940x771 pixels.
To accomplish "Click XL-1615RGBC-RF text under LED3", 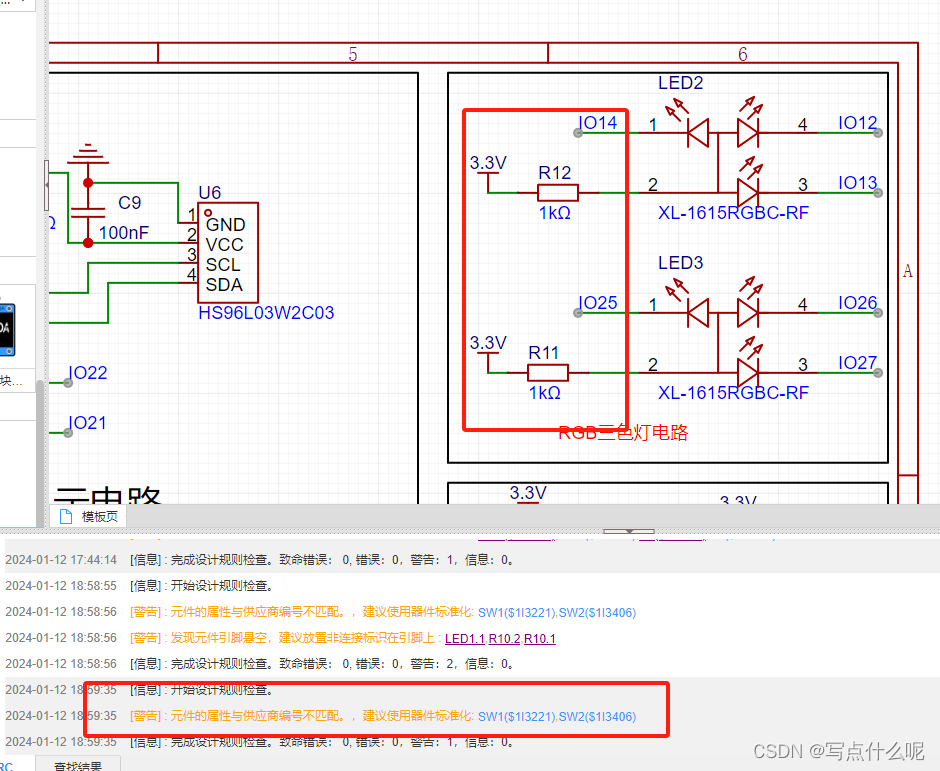I will point(733,393).
